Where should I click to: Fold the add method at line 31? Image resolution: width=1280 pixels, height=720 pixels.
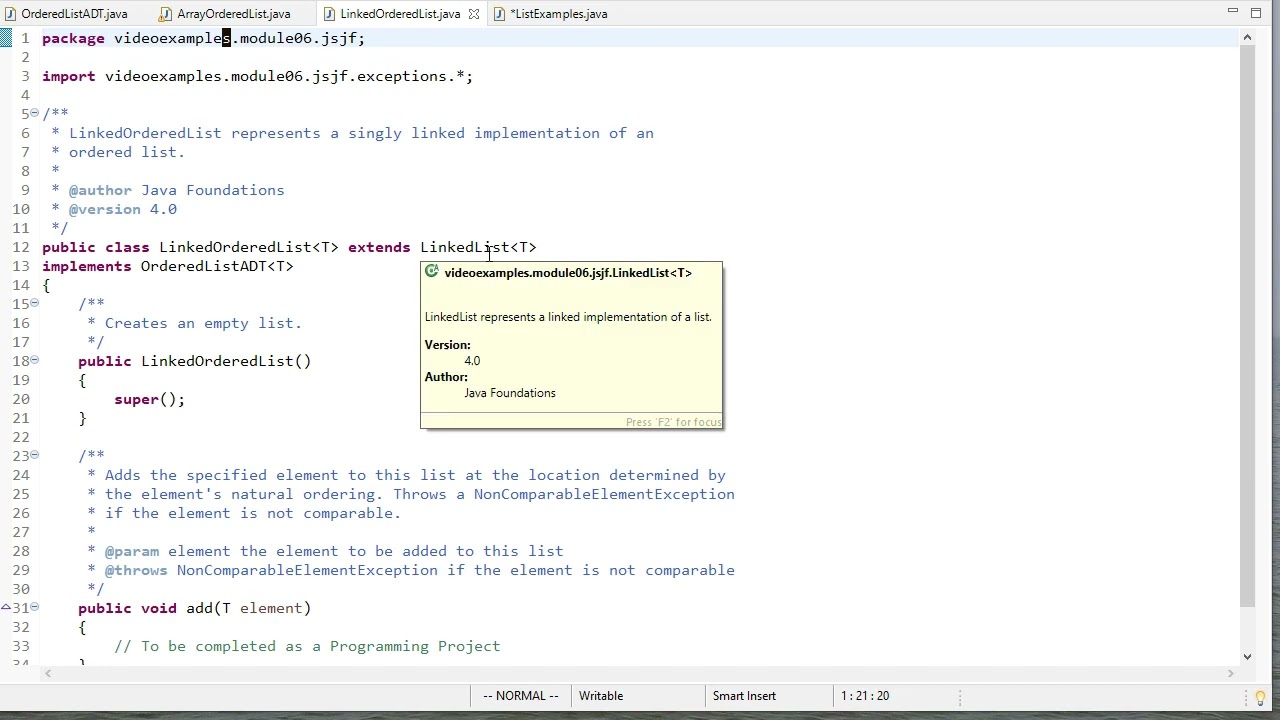[x=34, y=607]
